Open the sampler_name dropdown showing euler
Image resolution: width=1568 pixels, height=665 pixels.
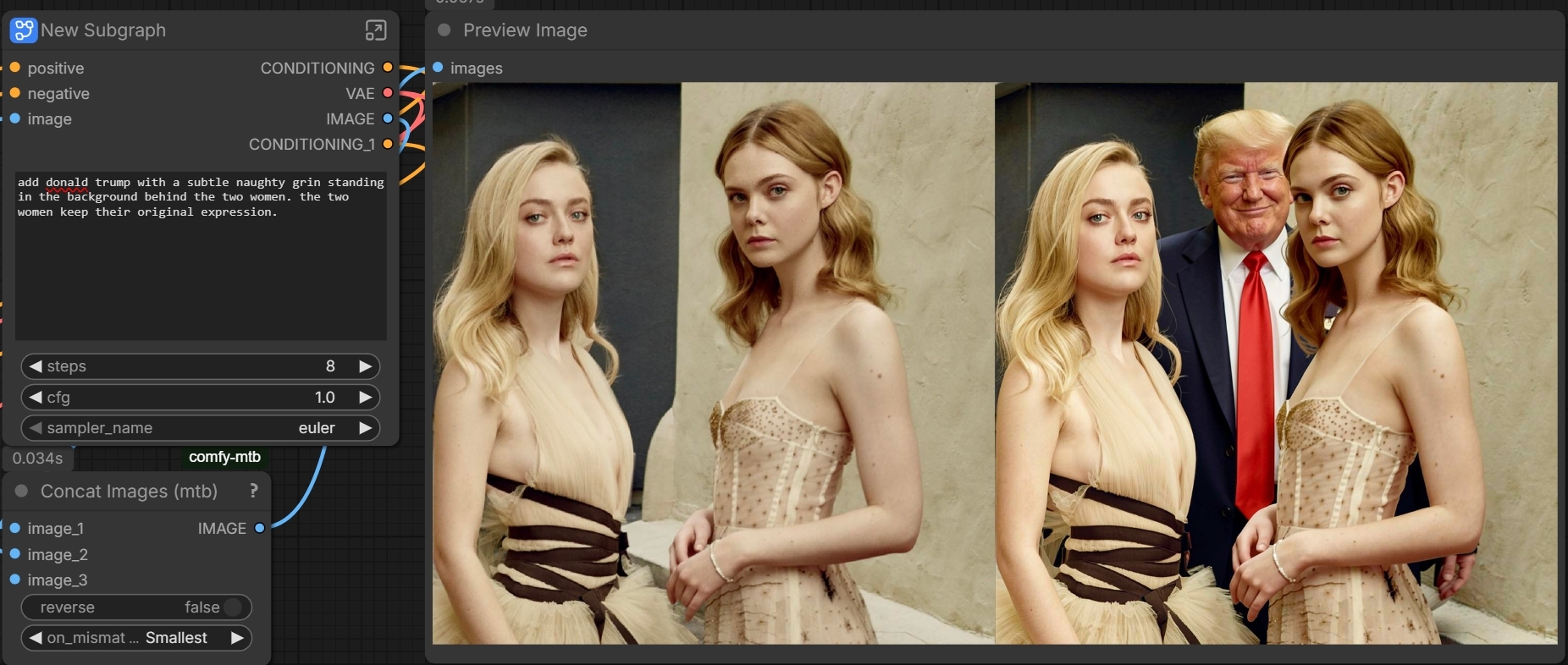[201, 428]
